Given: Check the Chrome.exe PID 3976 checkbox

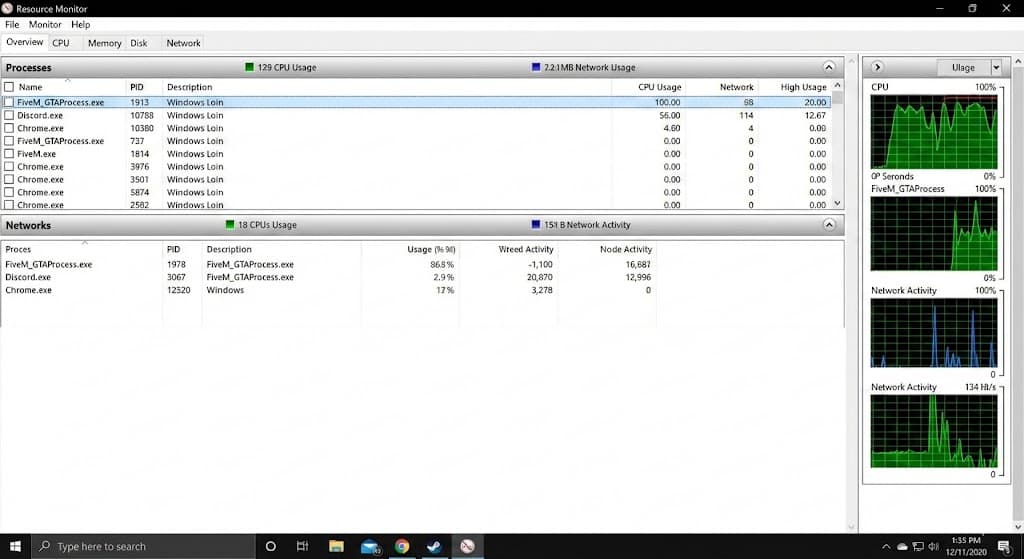Looking at the screenshot, I should click(9, 167).
